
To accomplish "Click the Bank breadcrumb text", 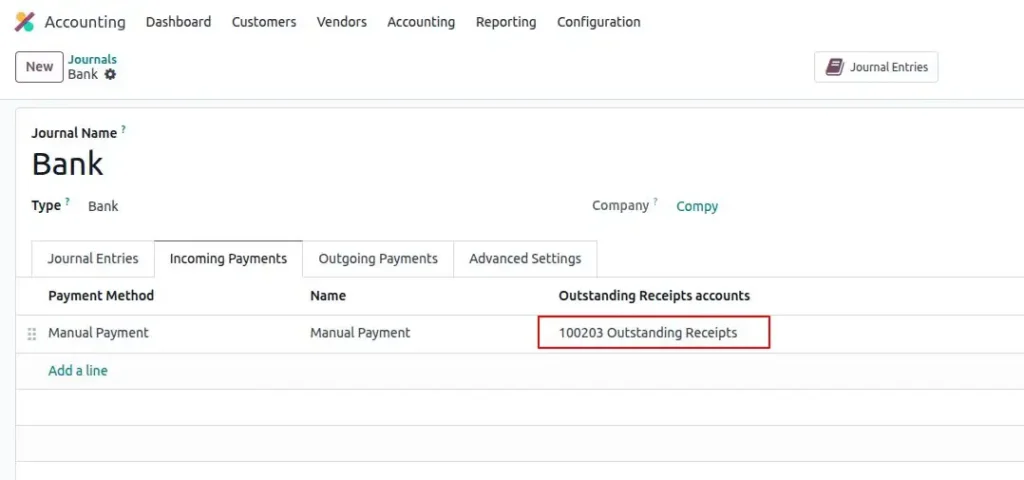I will pyautogui.click(x=83, y=74).
